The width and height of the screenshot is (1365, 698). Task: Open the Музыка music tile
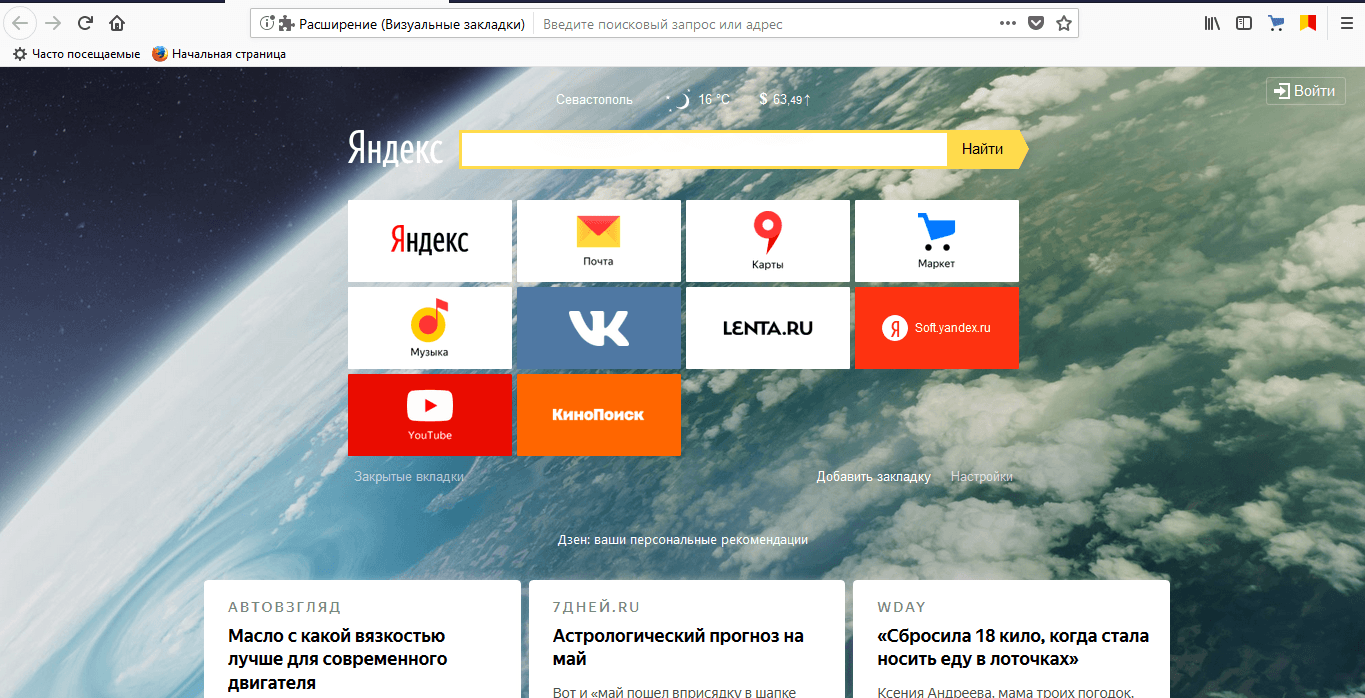click(430, 328)
